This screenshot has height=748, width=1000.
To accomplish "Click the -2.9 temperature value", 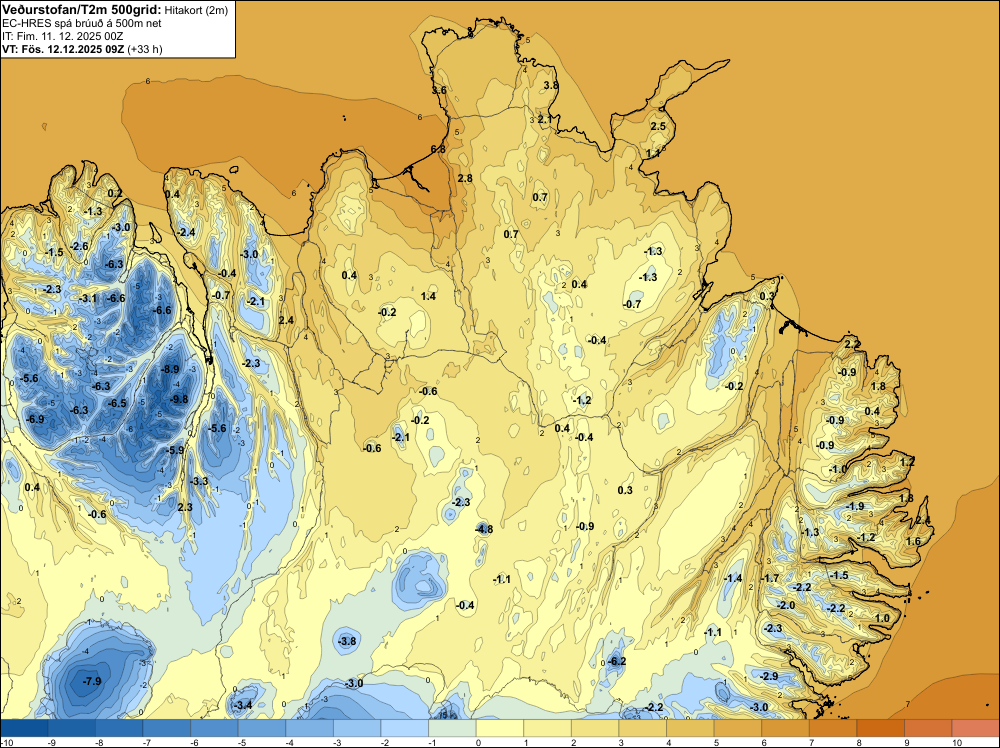I will click(769, 676).
